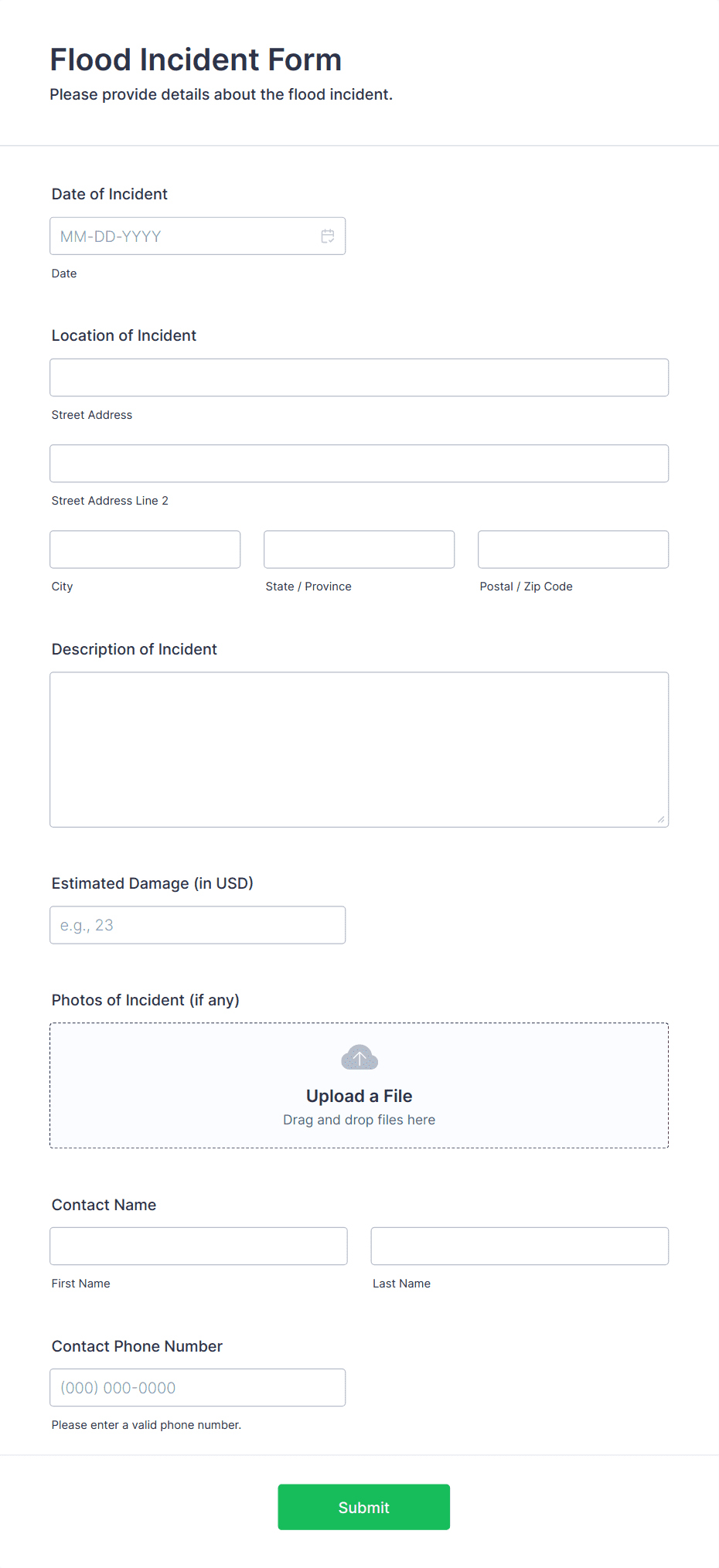Screen dimensions: 719x1568
Task: Click the cloud upload icon
Action: tap(359, 1057)
